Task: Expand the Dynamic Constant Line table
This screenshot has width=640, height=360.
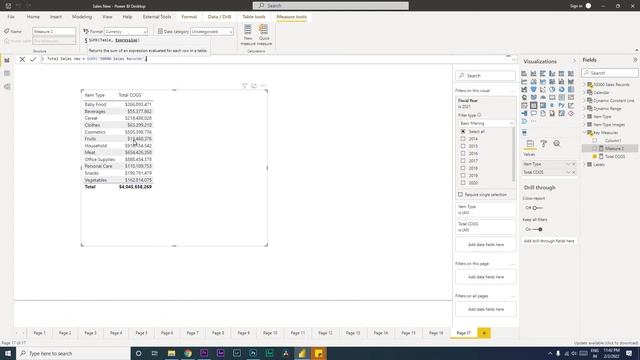Action: click(584, 100)
